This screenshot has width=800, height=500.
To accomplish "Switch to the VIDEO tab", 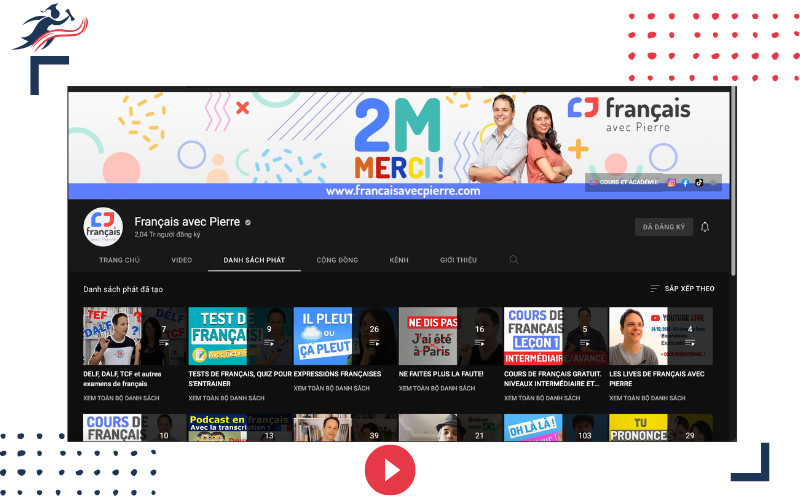I will tap(182, 260).
